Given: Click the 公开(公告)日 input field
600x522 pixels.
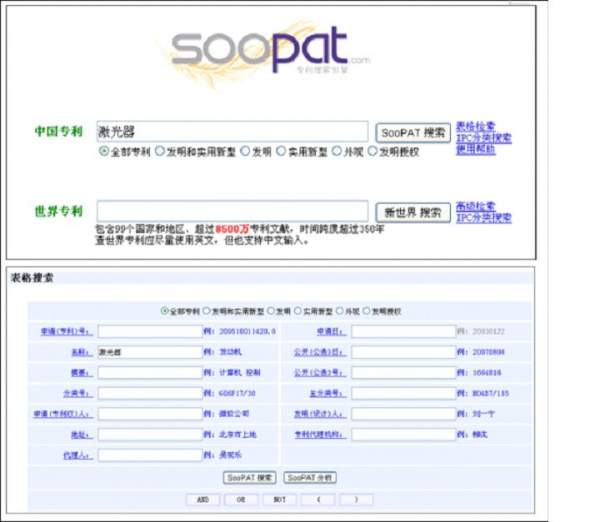Looking at the screenshot, I should coord(404,352).
